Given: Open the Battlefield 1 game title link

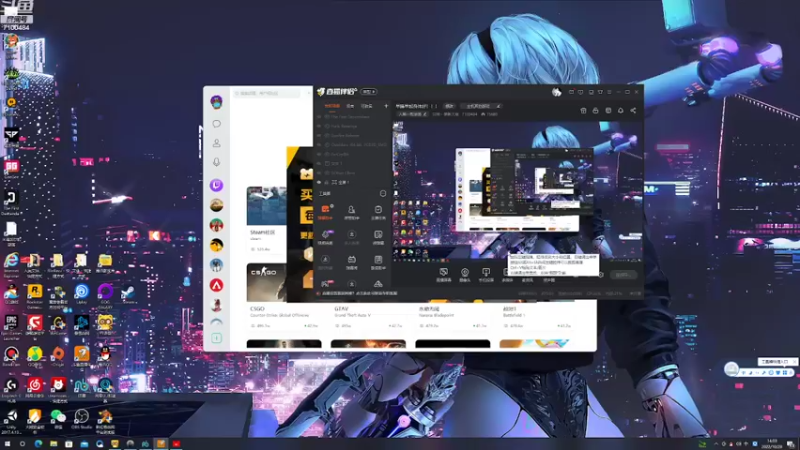Looking at the screenshot, I should pyautogui.click(x=510, y=309).
